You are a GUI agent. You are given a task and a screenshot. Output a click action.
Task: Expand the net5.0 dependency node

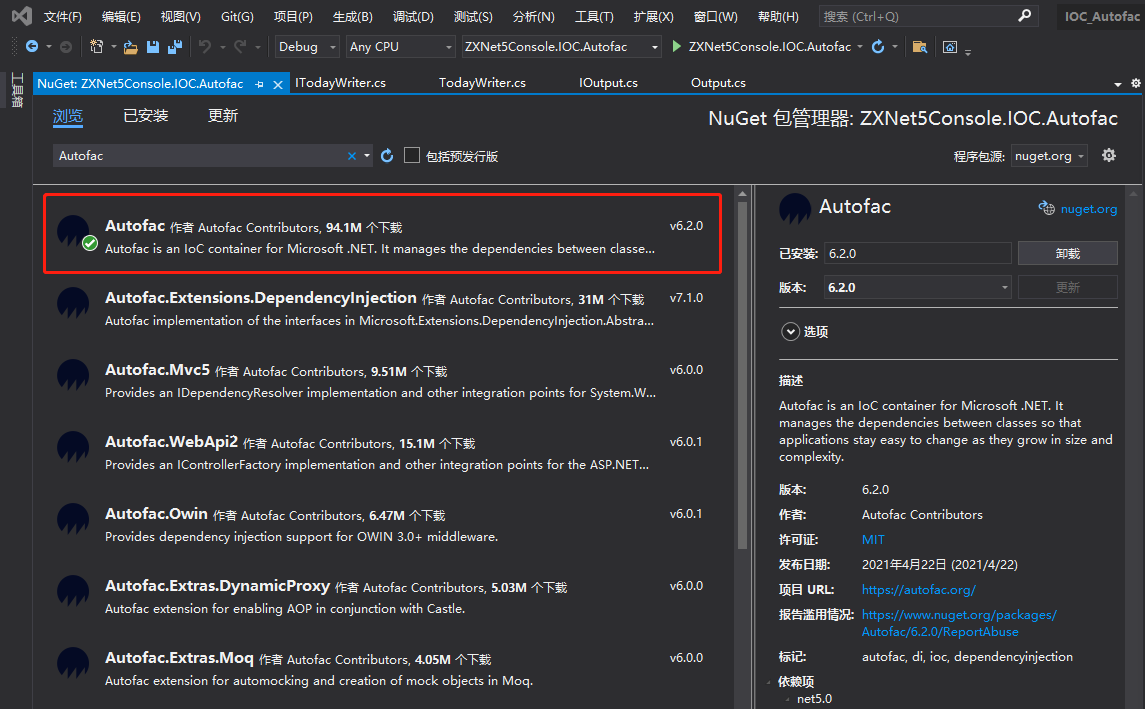click(787, 699)
